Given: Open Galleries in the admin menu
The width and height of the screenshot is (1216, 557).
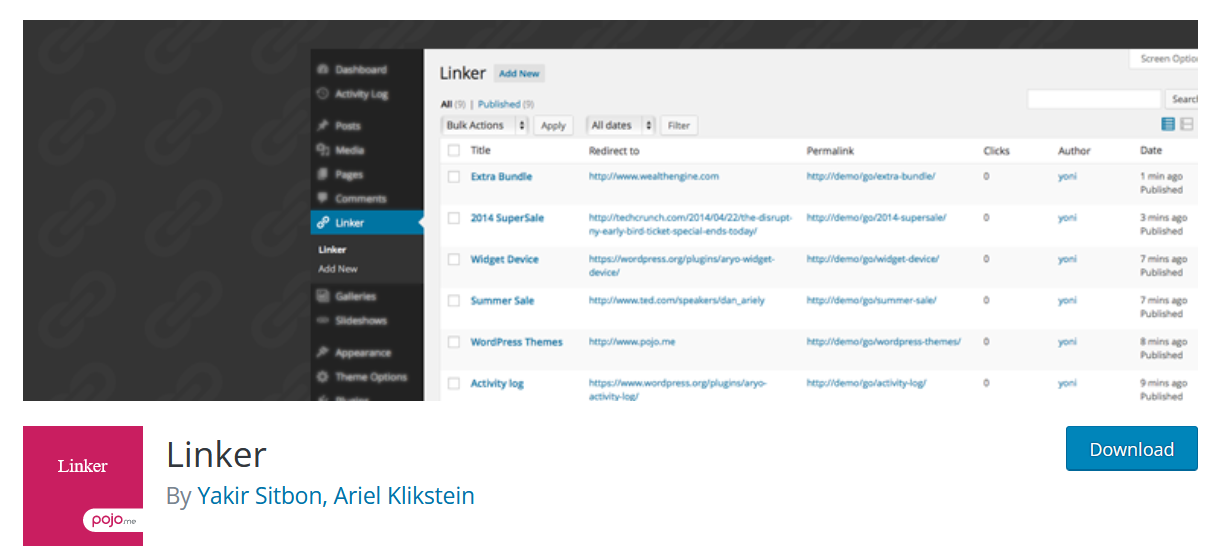Looking at the screenshot, I should [356, 296].
